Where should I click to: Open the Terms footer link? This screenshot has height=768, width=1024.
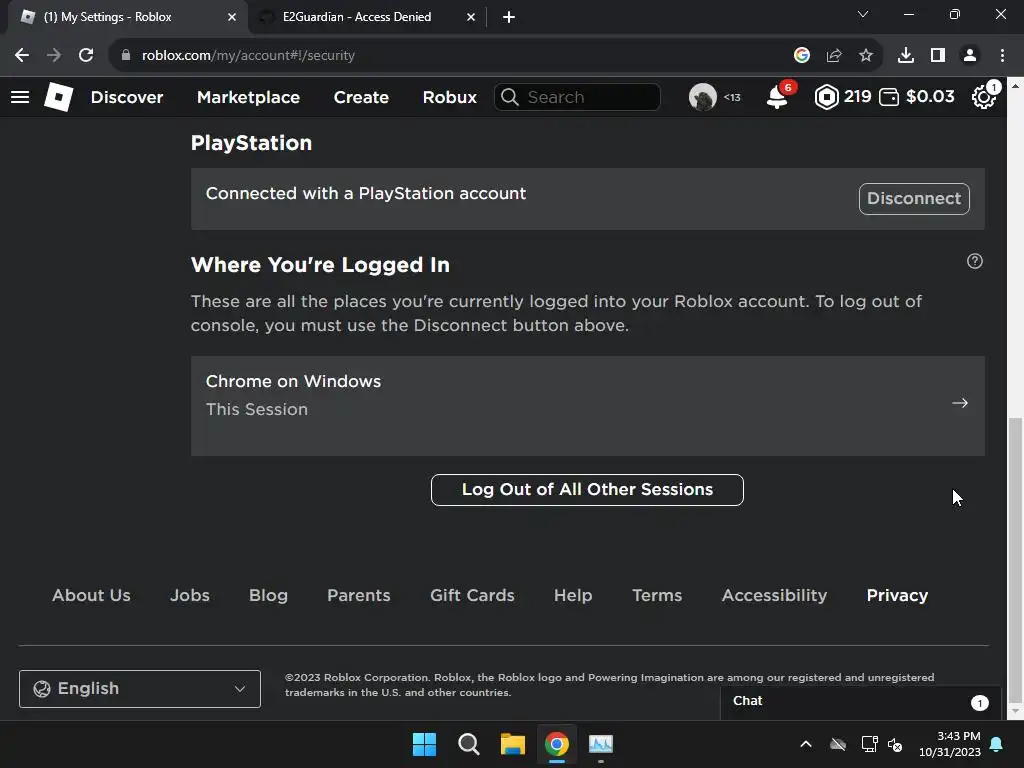point(657,596)
